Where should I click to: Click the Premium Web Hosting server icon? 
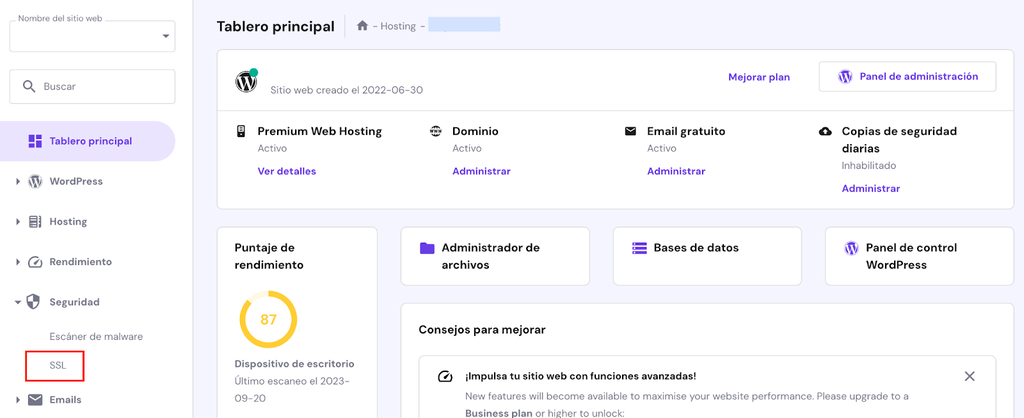pos(241,131)
